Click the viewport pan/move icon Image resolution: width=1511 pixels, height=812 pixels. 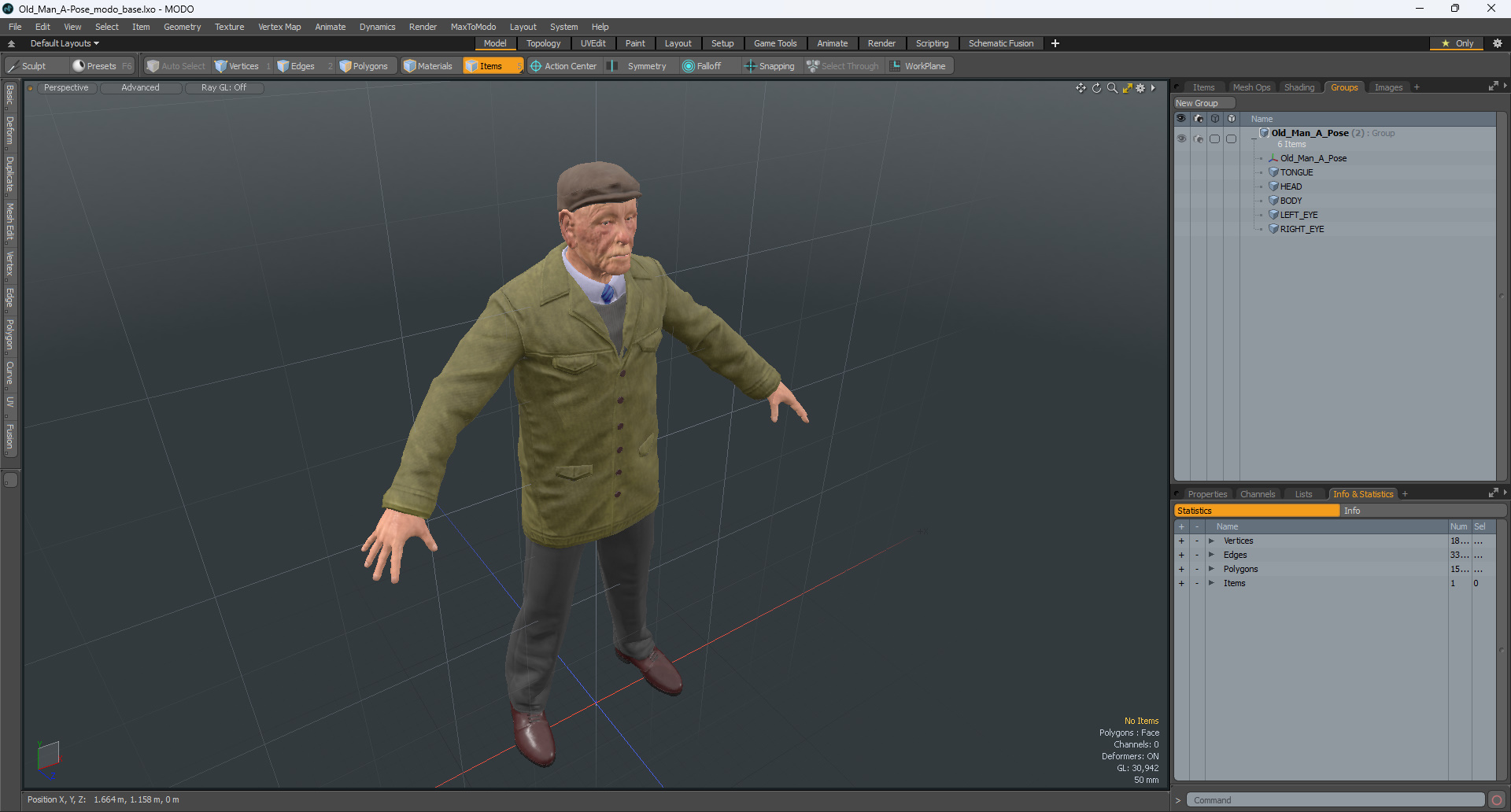click(1081, 88)
